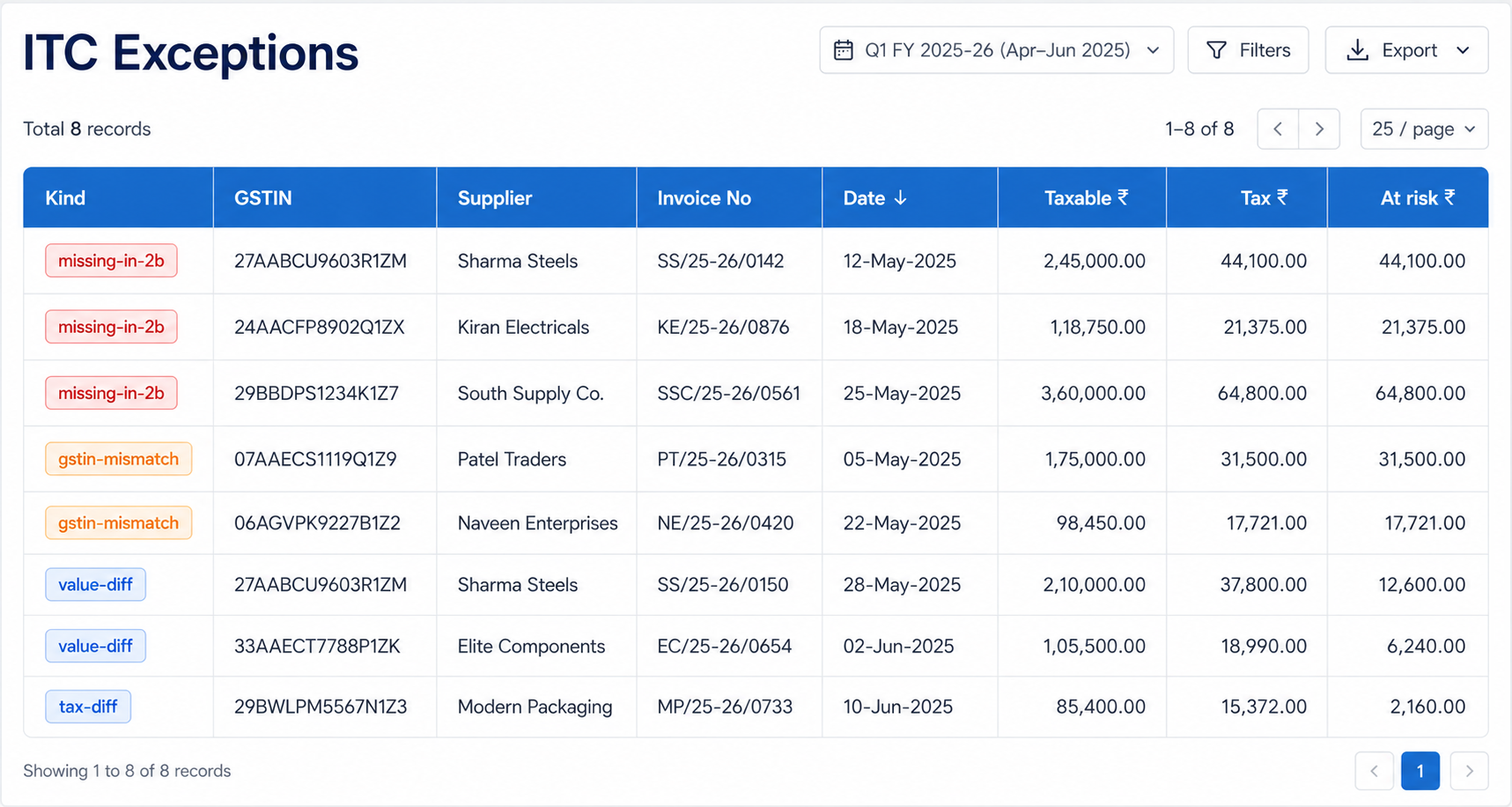Click the funnel icon on the Filters button

coord(1216,50)
